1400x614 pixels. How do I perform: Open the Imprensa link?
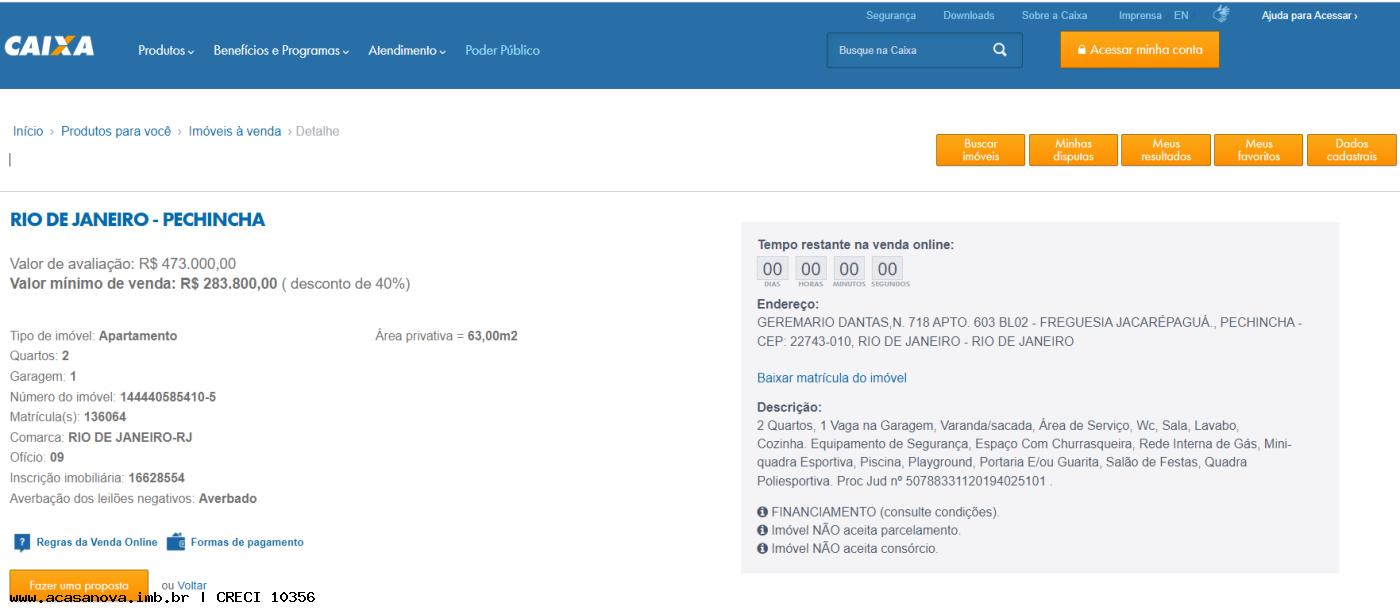coord(1140,16)
